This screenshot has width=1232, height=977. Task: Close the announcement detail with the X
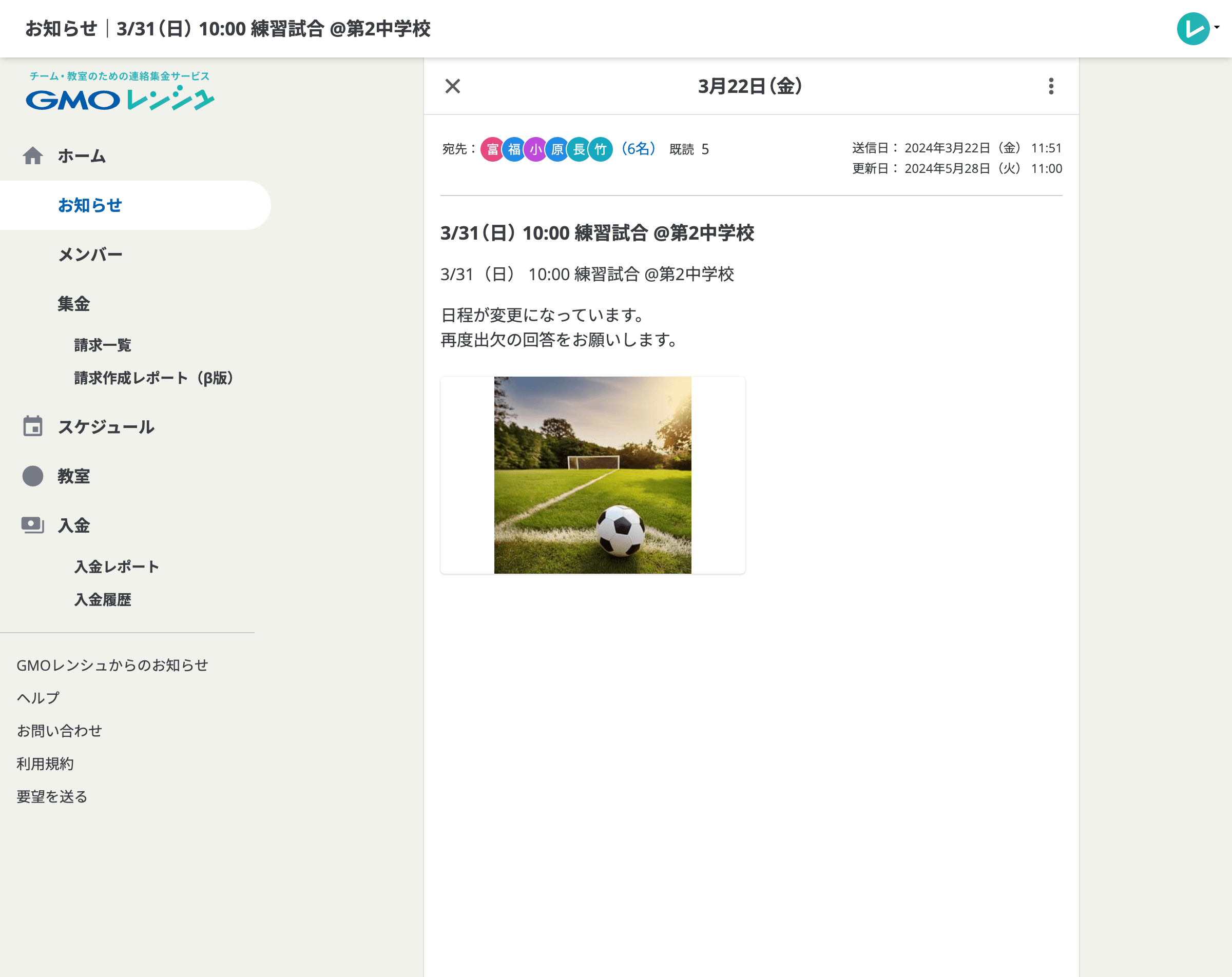coord(452,87)
